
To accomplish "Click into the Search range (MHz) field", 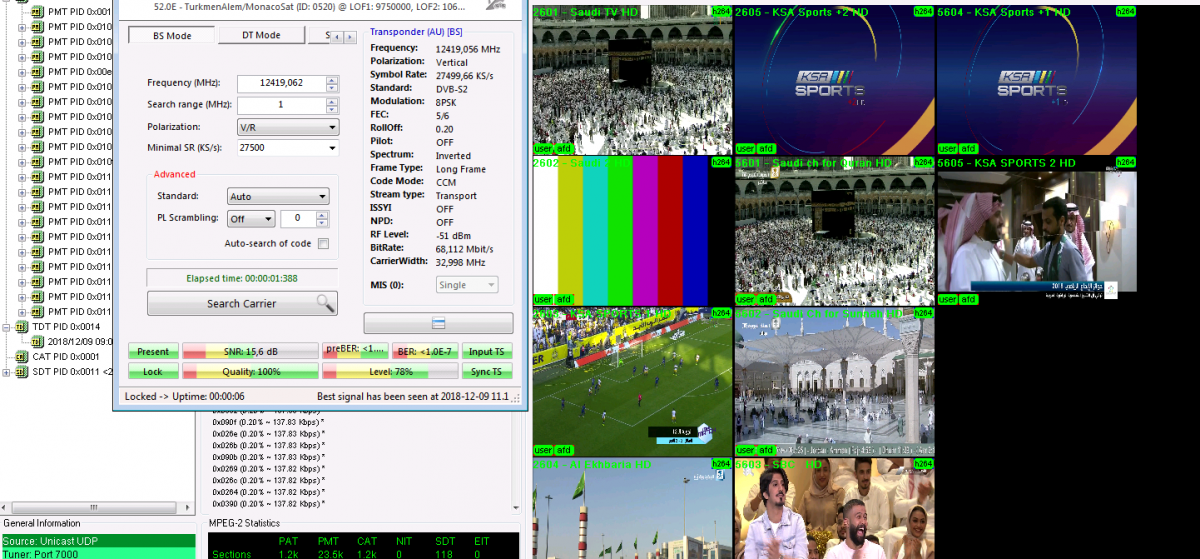I will pyautogui.click(x=282, y=105).
